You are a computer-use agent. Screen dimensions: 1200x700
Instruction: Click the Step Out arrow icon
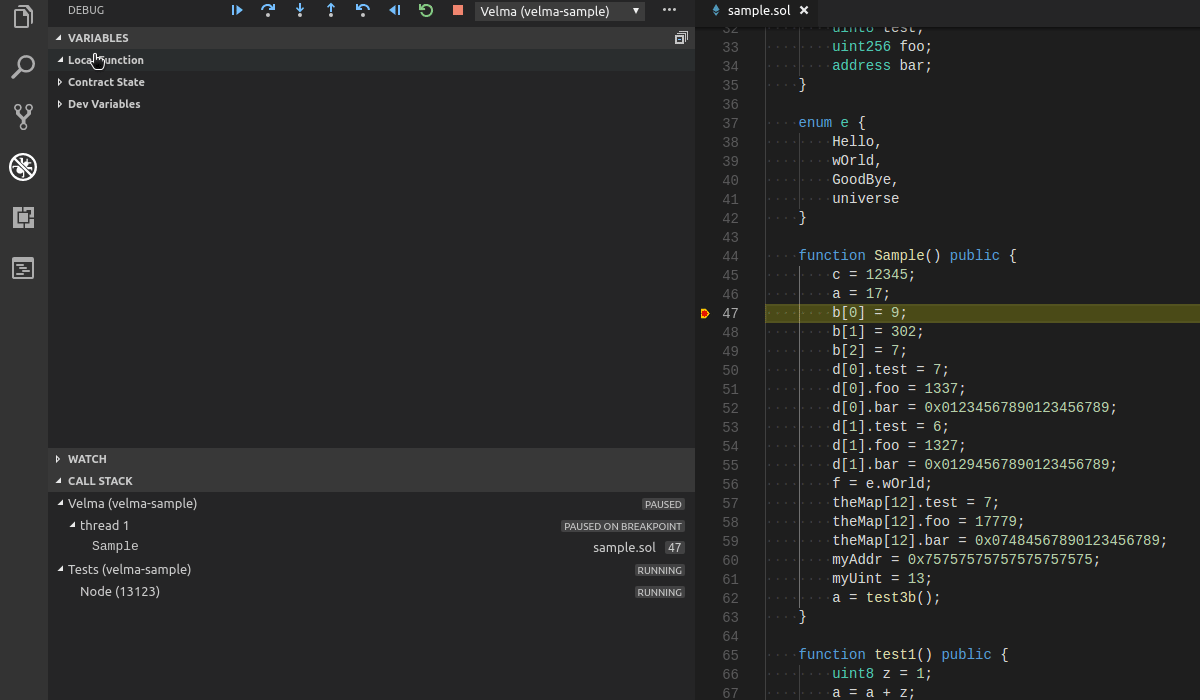(331, 10)
